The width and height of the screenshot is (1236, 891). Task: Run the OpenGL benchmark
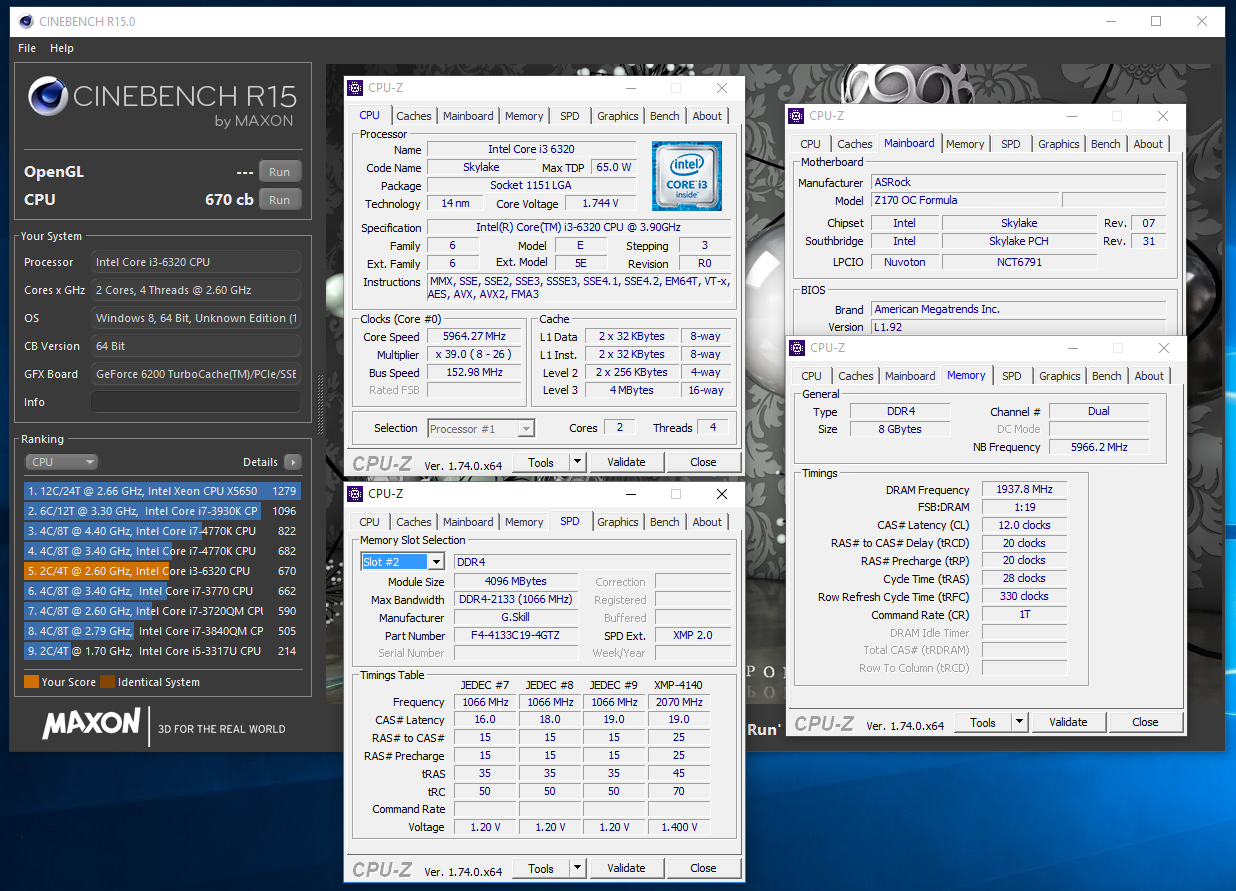pyautogui.click(x=279, y=172)
